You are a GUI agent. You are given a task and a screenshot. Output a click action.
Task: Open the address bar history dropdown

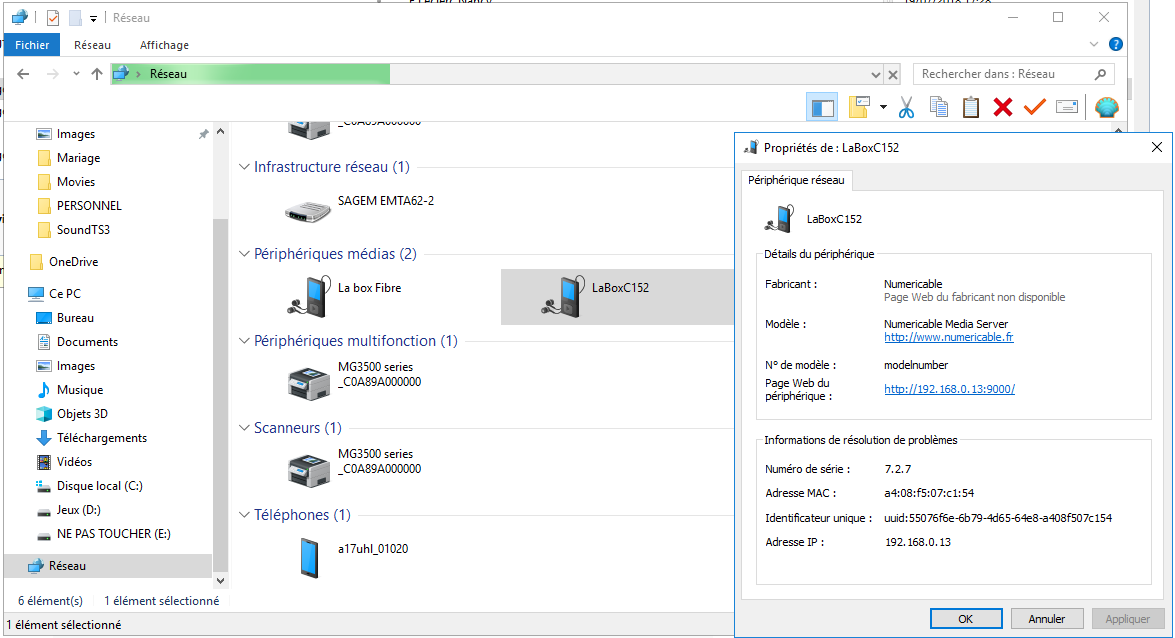tap(876, 74)
